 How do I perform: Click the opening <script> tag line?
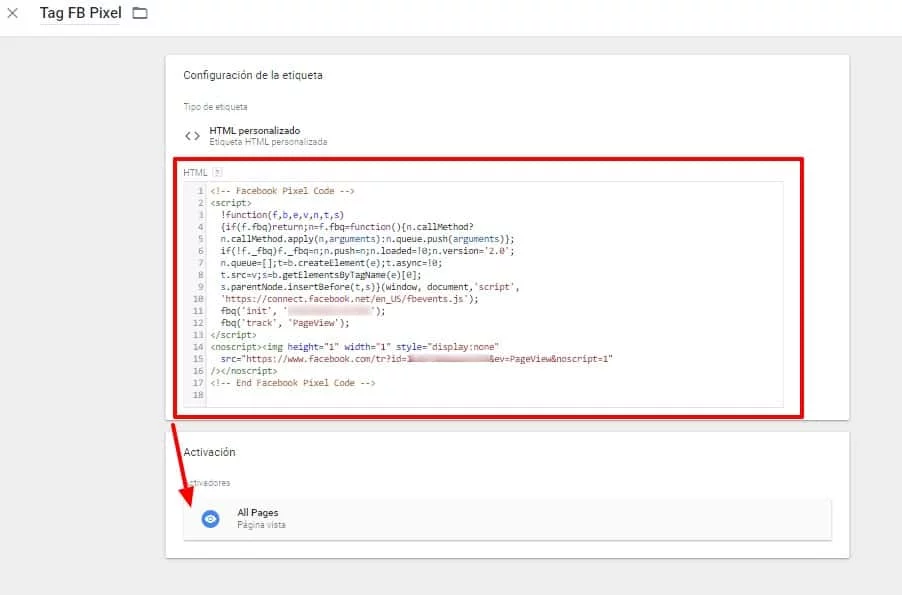point(231,203)
